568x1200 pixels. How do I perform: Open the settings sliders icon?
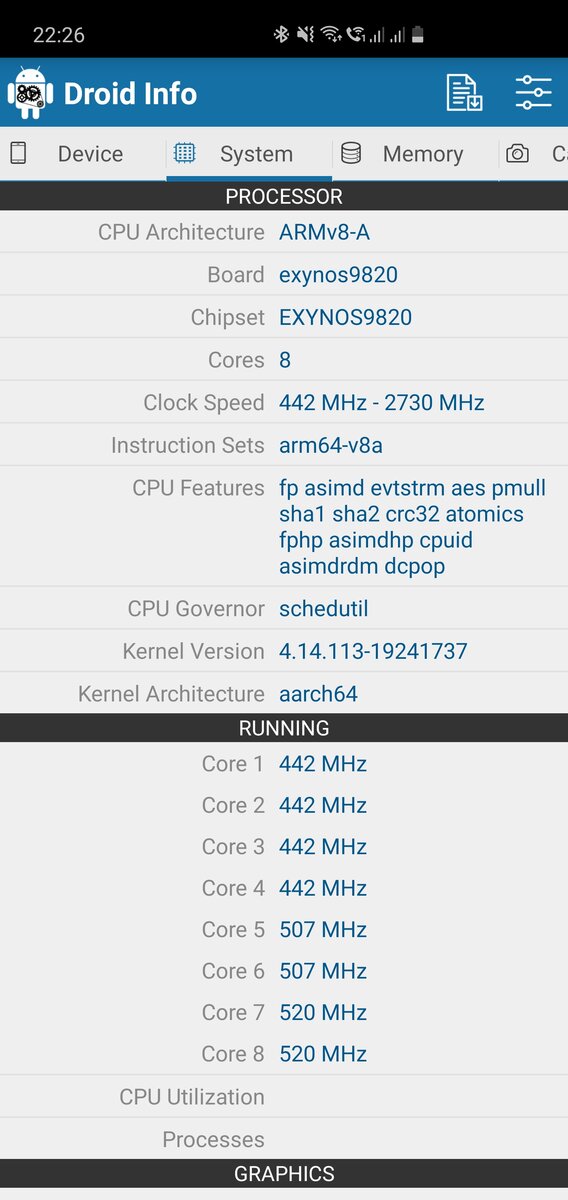tap(534, 93)
